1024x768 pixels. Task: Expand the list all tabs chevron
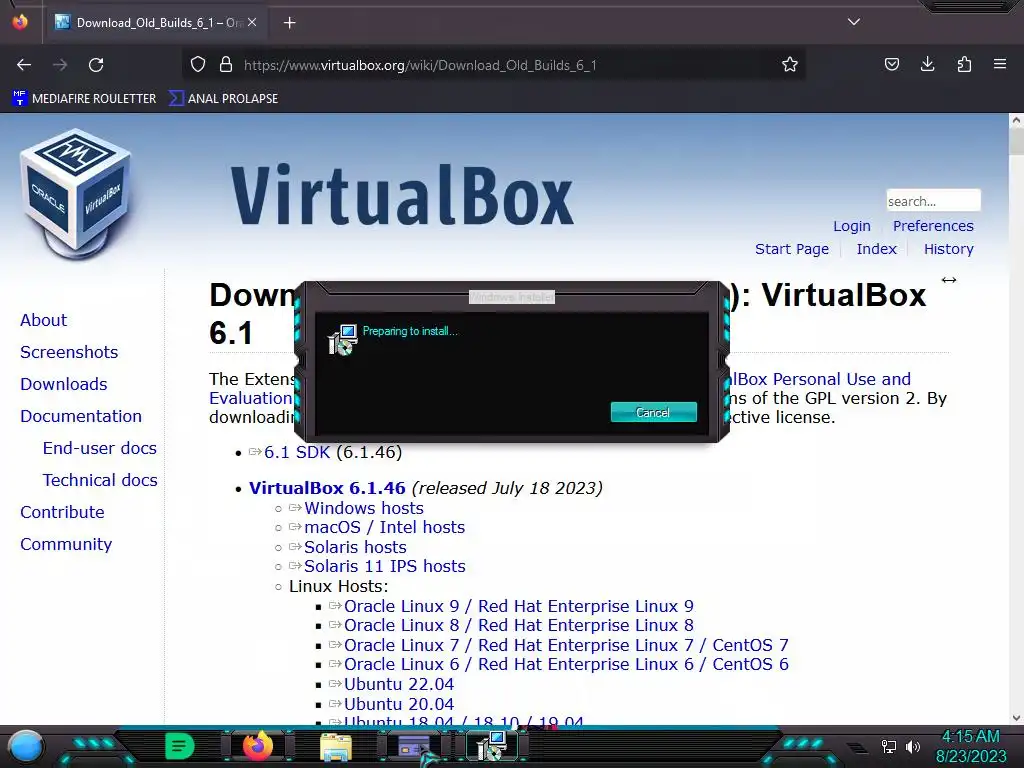tap(854, 22)
